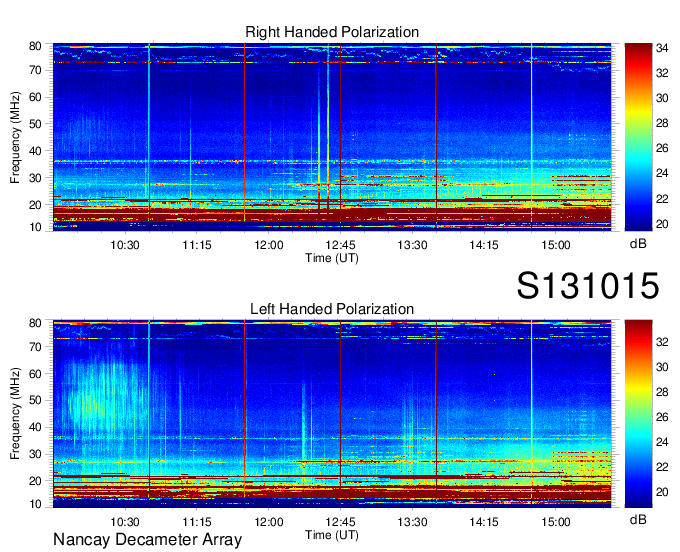Viewport: 680px width, 552px height.
Task: Click the dB unit label beside upper colorbar
Action: [638, 244]
